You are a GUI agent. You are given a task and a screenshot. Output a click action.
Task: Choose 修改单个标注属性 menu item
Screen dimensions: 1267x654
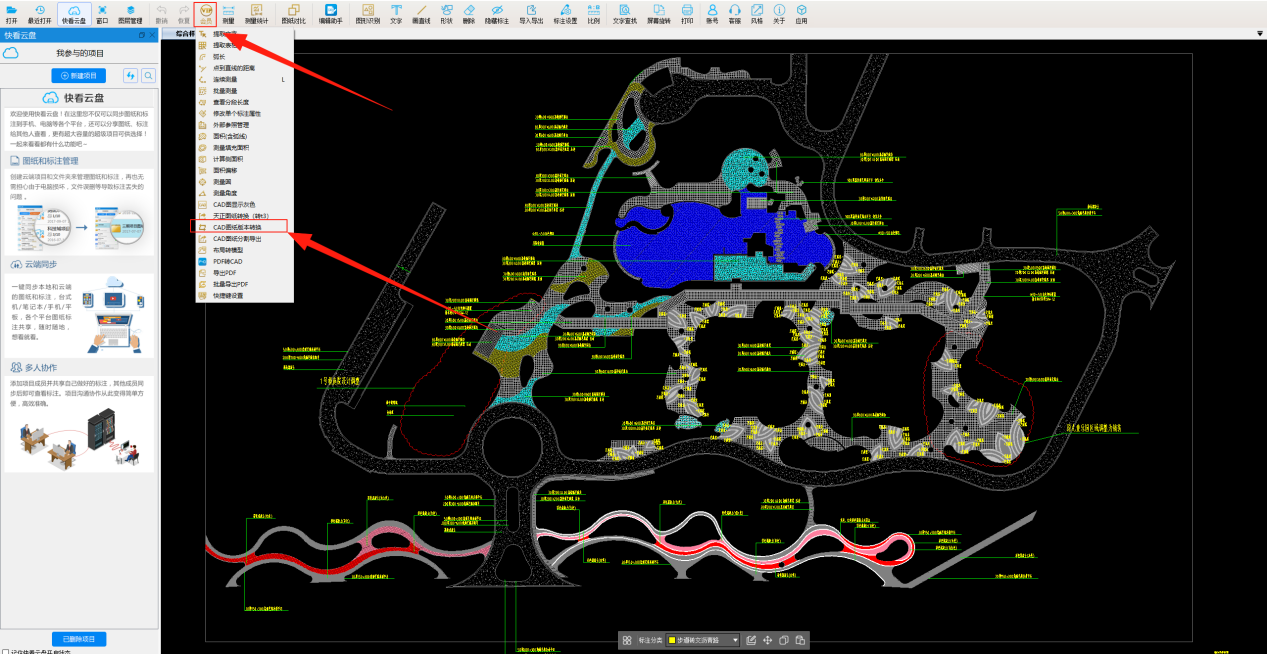pyautogui.click(x=244, y=113)
